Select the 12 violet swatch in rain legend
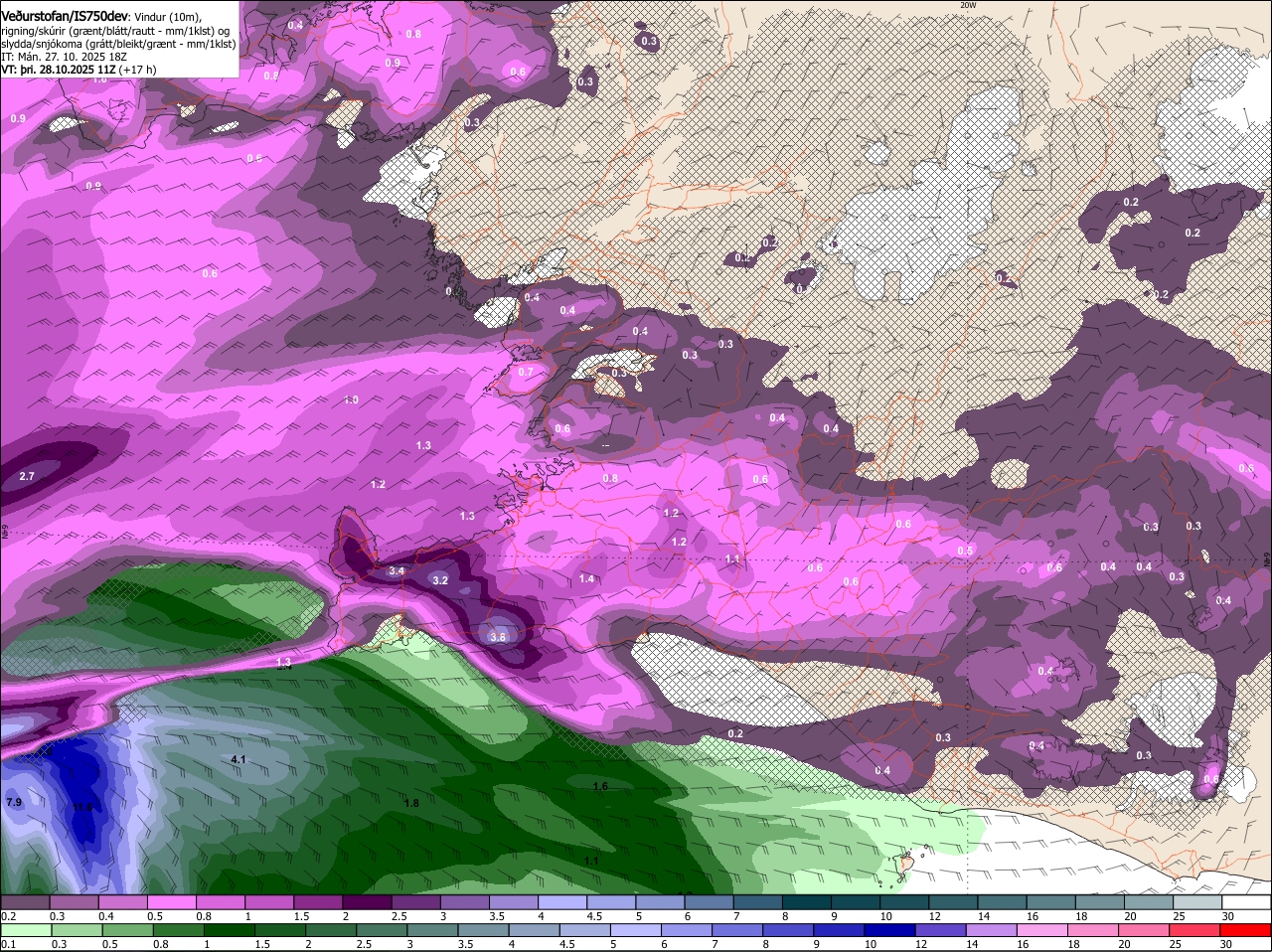The image size is (1272, 952). tap(941, 931)
